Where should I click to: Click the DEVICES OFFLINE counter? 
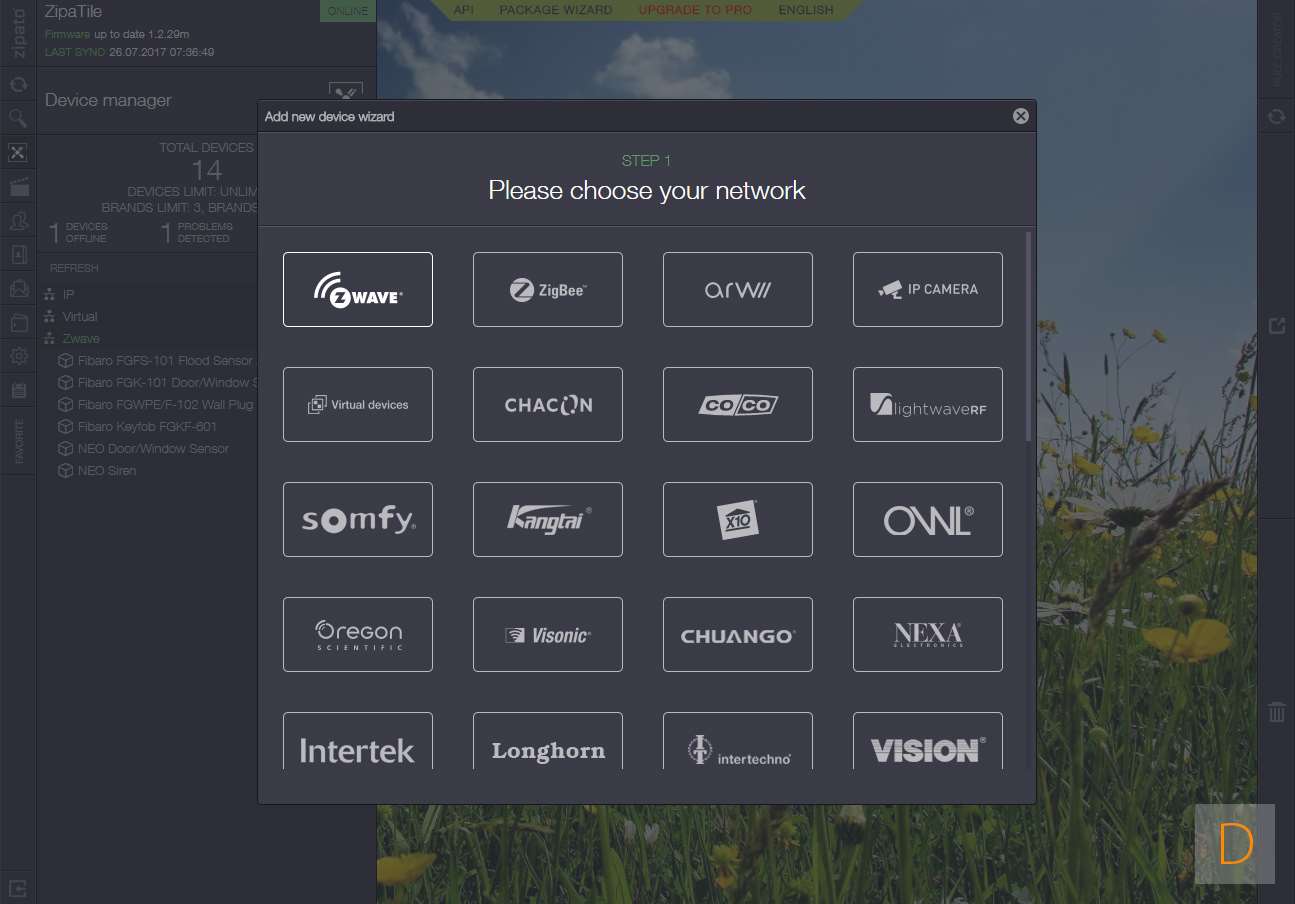coord(80,232)
